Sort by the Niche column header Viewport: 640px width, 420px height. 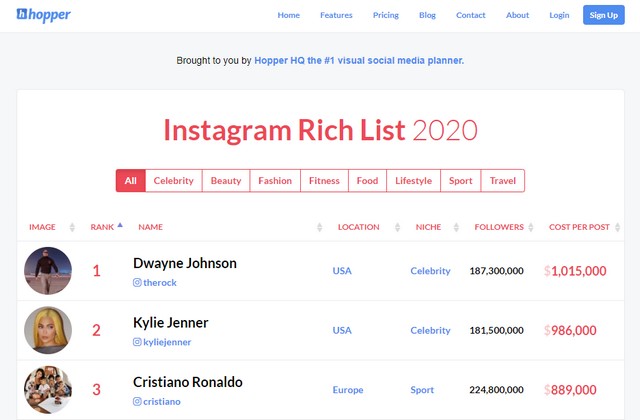[x=428, y=227]
